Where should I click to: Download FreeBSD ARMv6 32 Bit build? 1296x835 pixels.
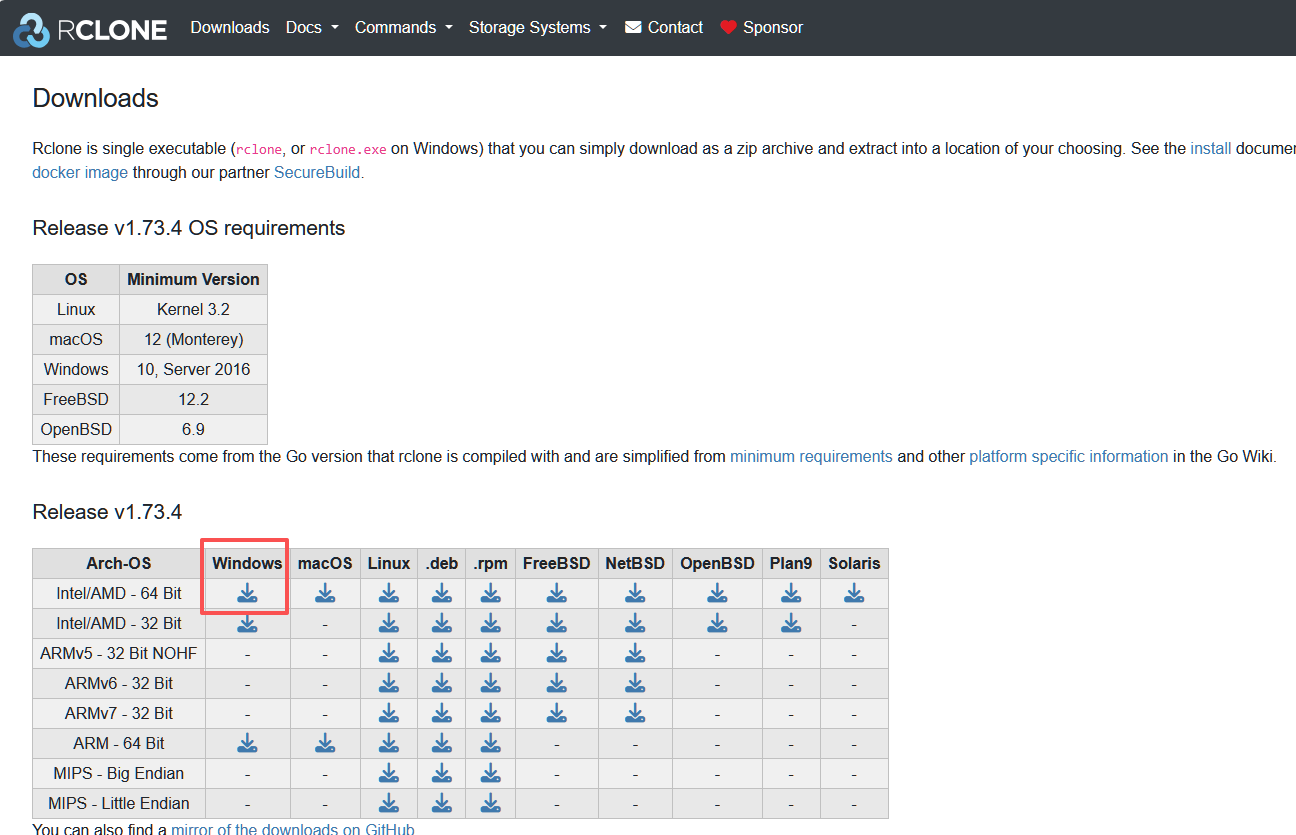556,684
